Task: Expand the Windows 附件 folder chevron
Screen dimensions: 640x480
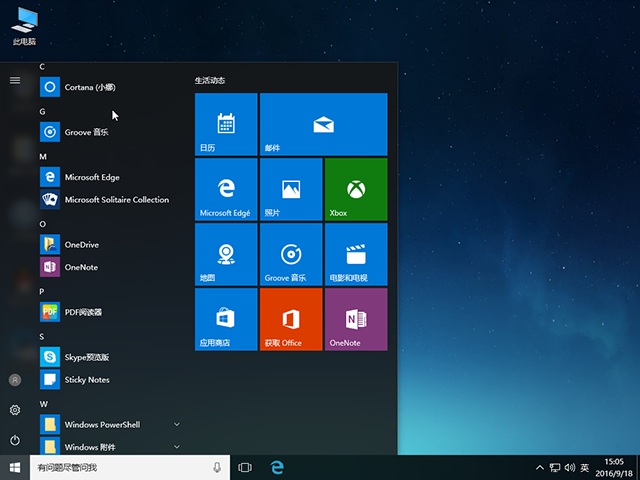Action: click(177, 447)
